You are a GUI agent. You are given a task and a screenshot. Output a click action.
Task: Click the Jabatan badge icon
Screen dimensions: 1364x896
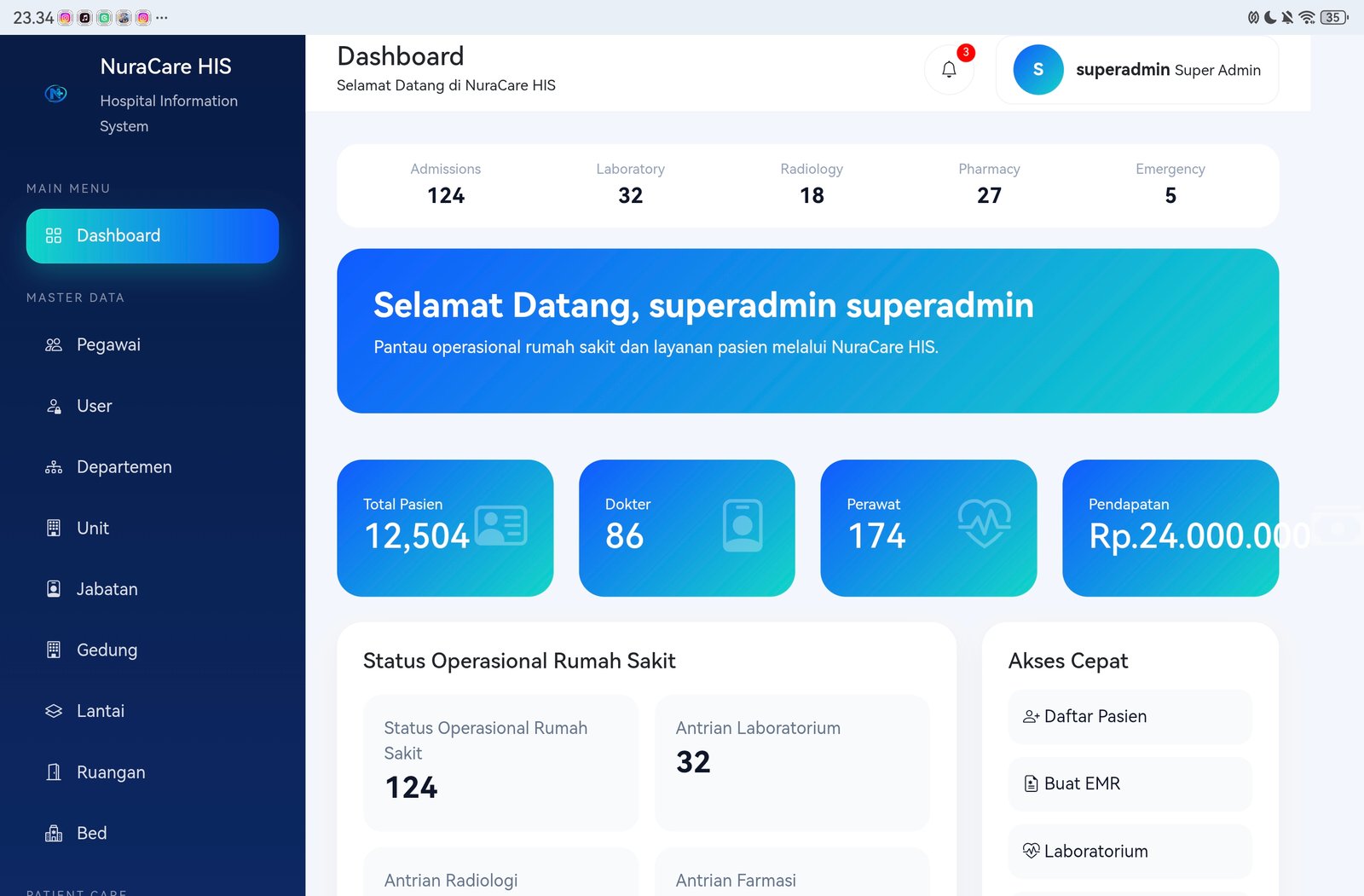54,589
